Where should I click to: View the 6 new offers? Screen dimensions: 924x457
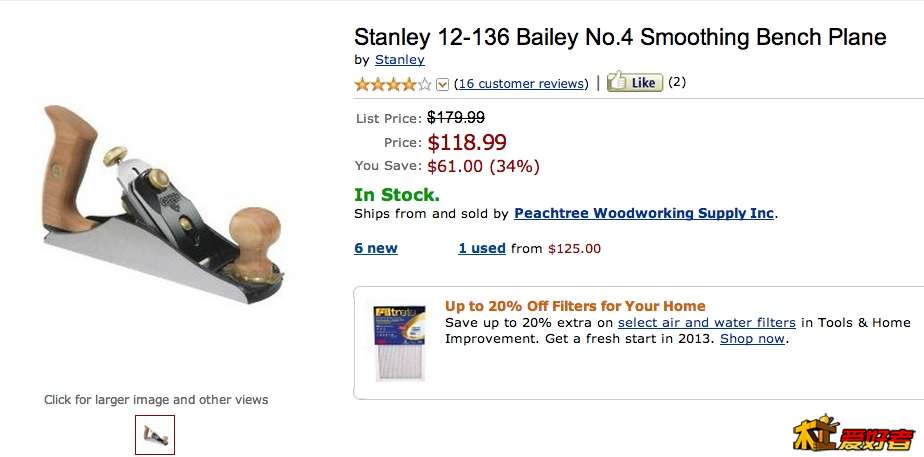point(375,248)
